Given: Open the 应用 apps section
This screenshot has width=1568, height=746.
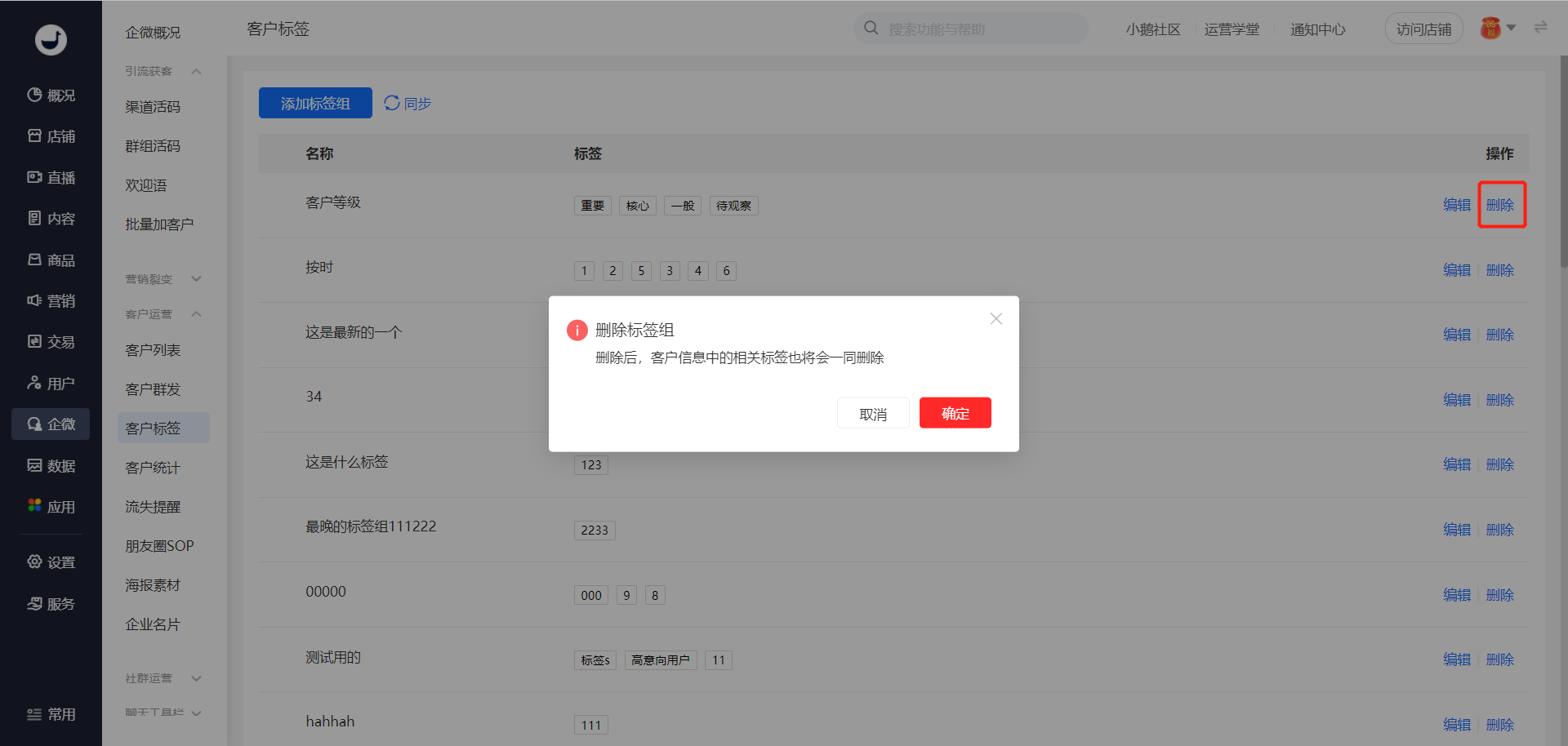Looking at the screenshot, I should coord(51,507).
